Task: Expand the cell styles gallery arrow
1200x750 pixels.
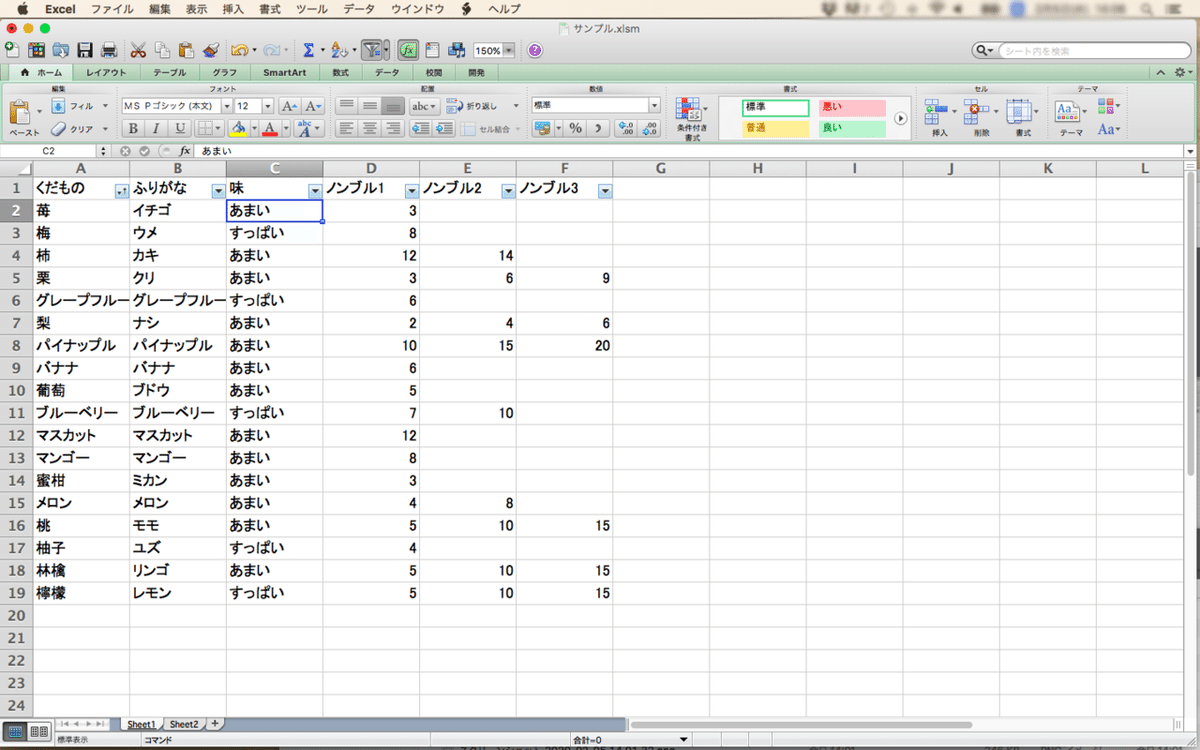Action: point(900,118)
